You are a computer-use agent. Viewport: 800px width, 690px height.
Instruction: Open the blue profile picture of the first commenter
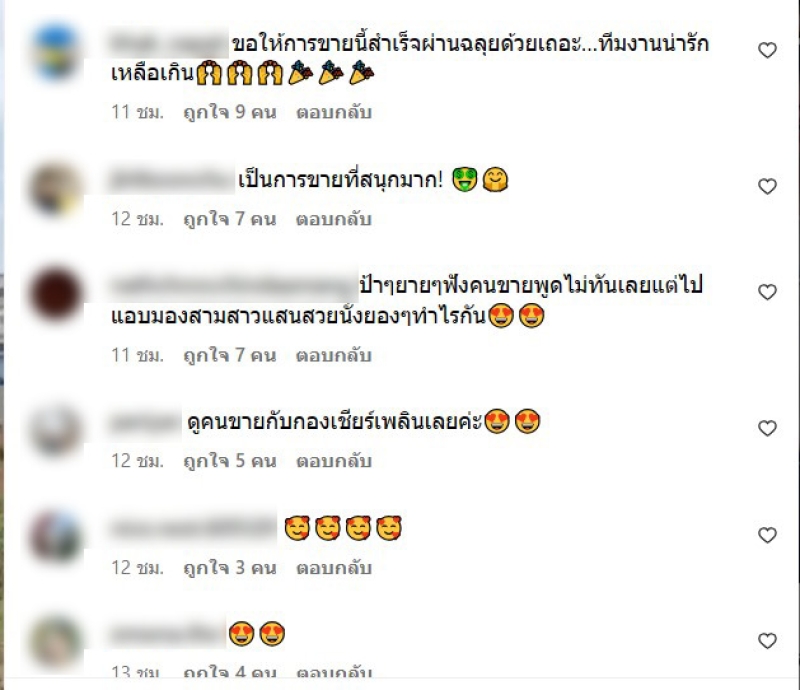pyautogui.click(x=56, y=52)
